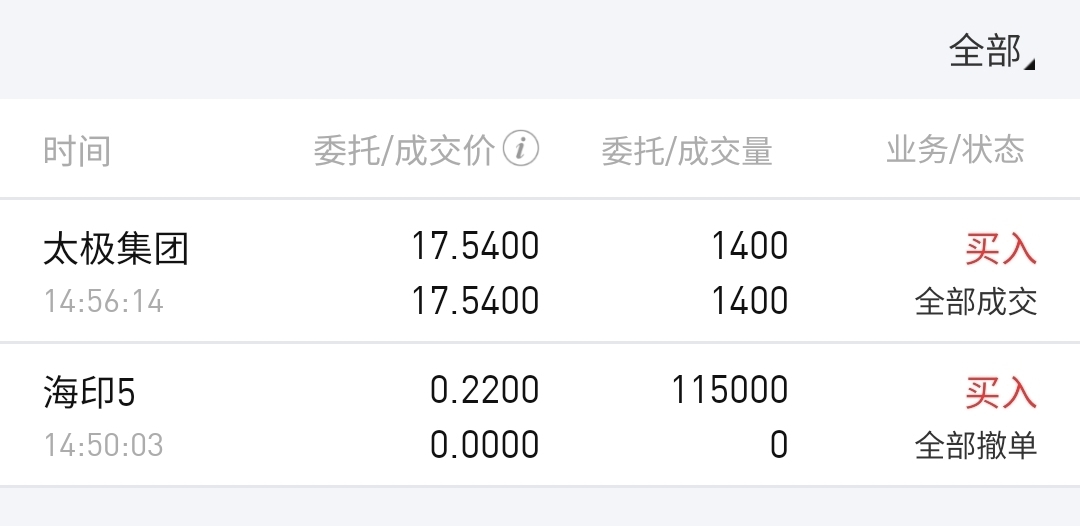Click the 1400 order quantity of 太极集团
This screenshot has height=526, width=1080.
tap(749, 246)
